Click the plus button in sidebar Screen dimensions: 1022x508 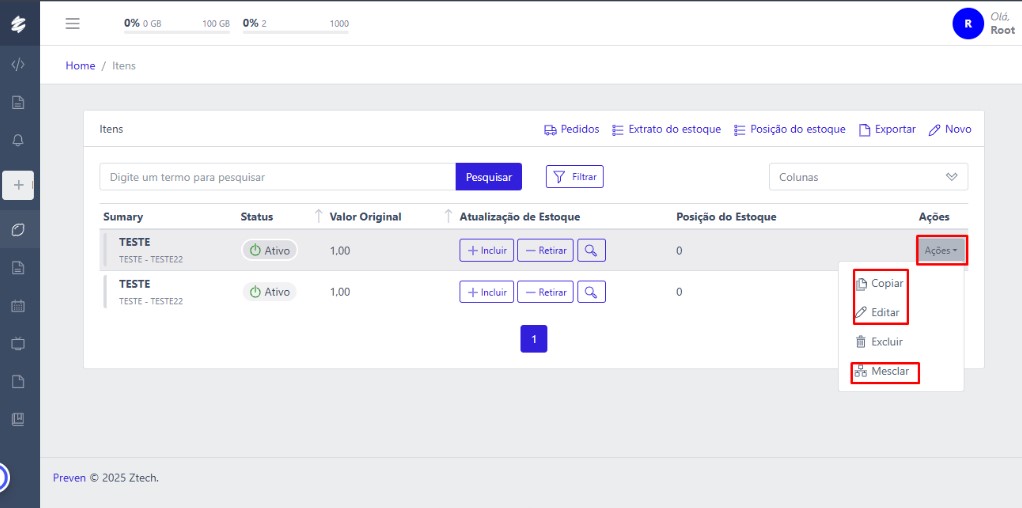tap(18, 184)
